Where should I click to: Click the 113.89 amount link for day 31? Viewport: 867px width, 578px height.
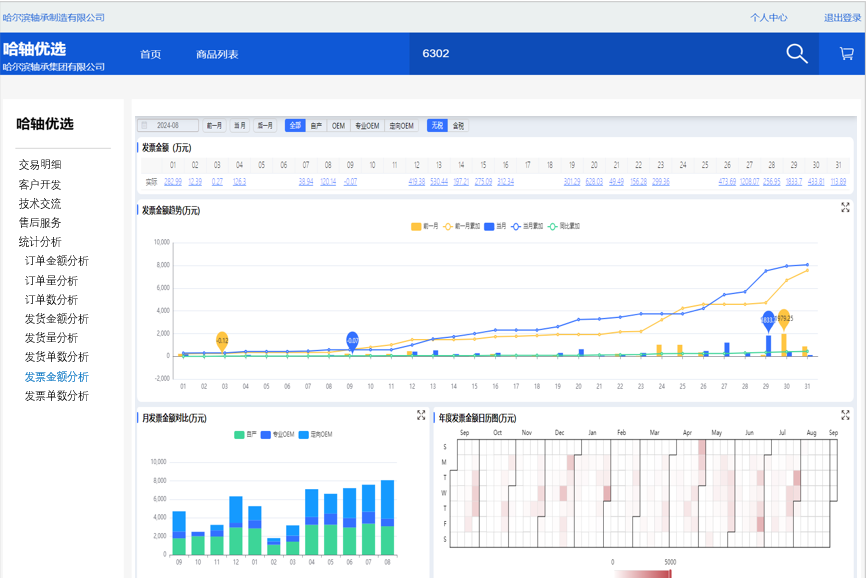(x=838, y=182)
